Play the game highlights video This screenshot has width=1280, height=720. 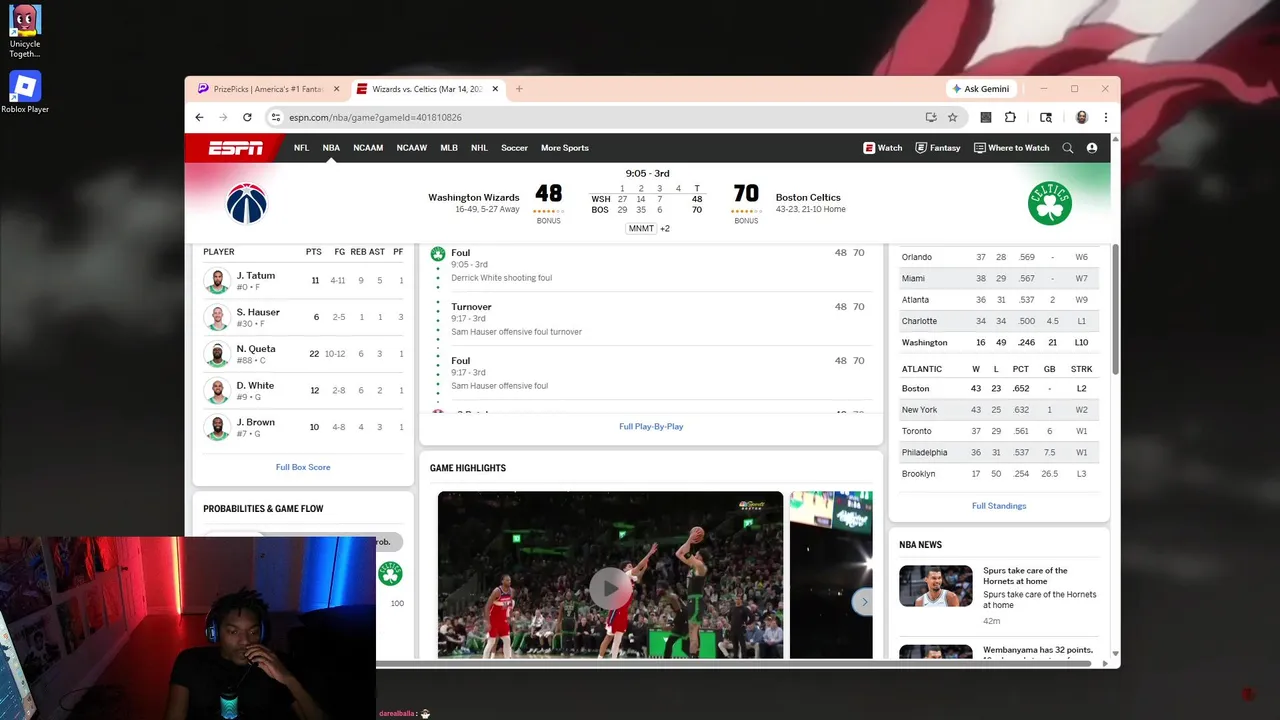coord(610,588)
